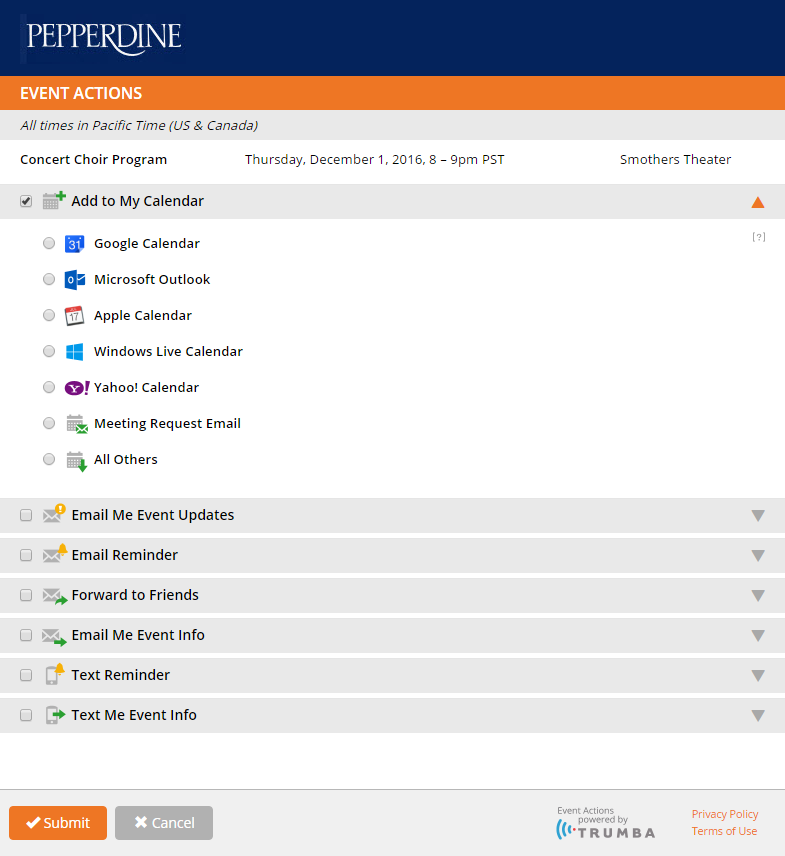The width and height of the screenshot is (785, 856).
Task: Click the Windows Live Calendar icon
Action: [74, 352]
